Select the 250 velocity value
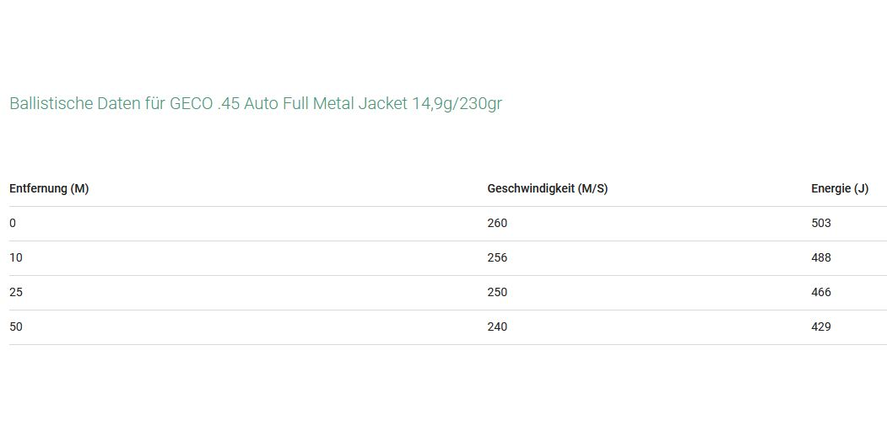This screenshot has height=444, width=887. 497,292
